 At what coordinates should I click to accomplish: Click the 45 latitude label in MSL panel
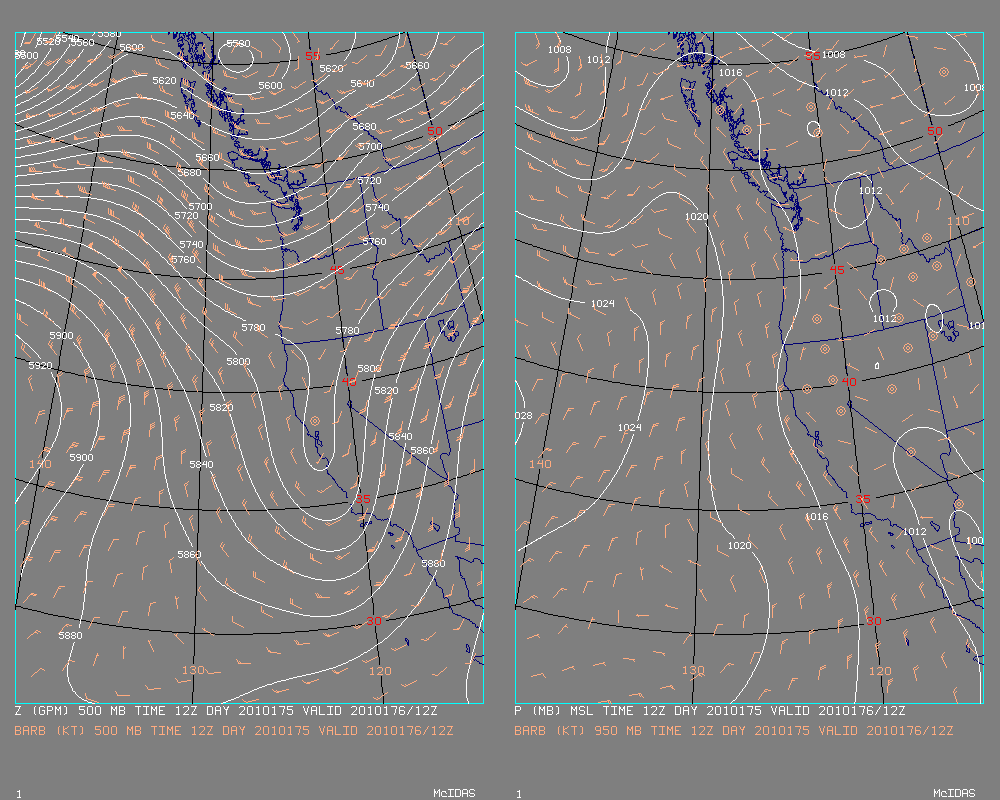pyautogui.click(x=837, y=270)
